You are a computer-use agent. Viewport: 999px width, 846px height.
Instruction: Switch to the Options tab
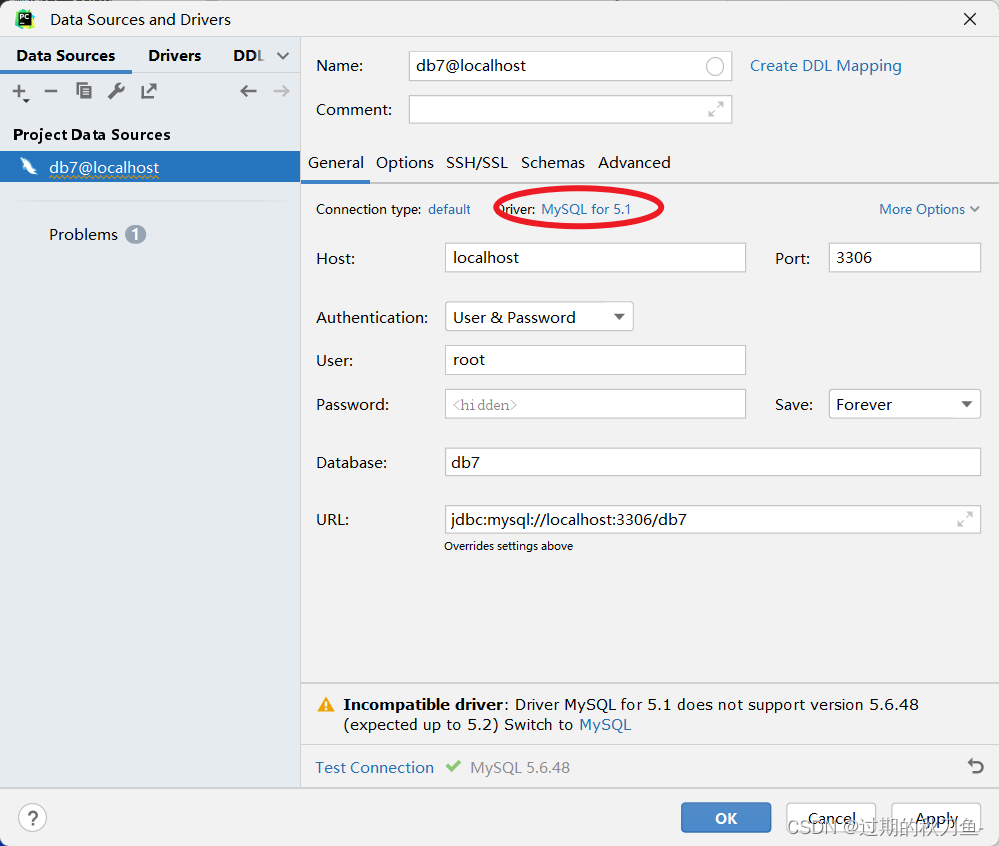coord(405,162)
